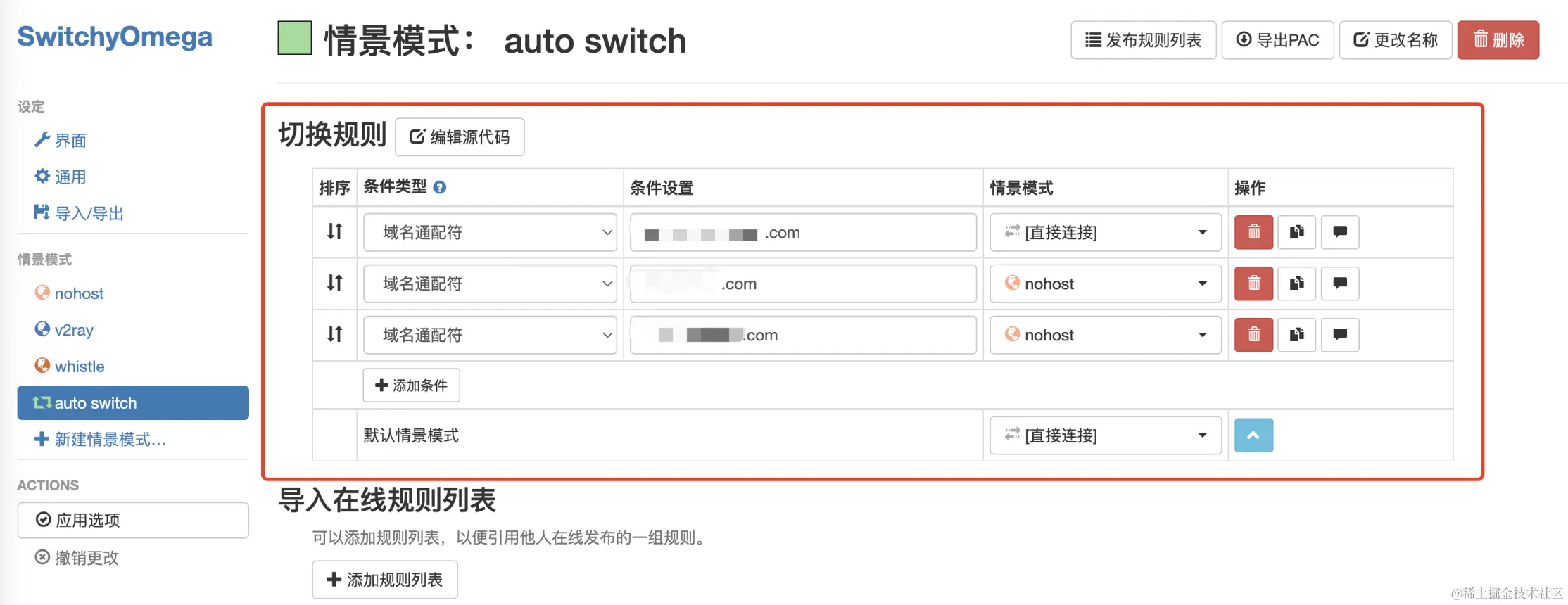Click 应用选项 apply changes button
This screenshot has height=605, width=1568.
(133, 520)
